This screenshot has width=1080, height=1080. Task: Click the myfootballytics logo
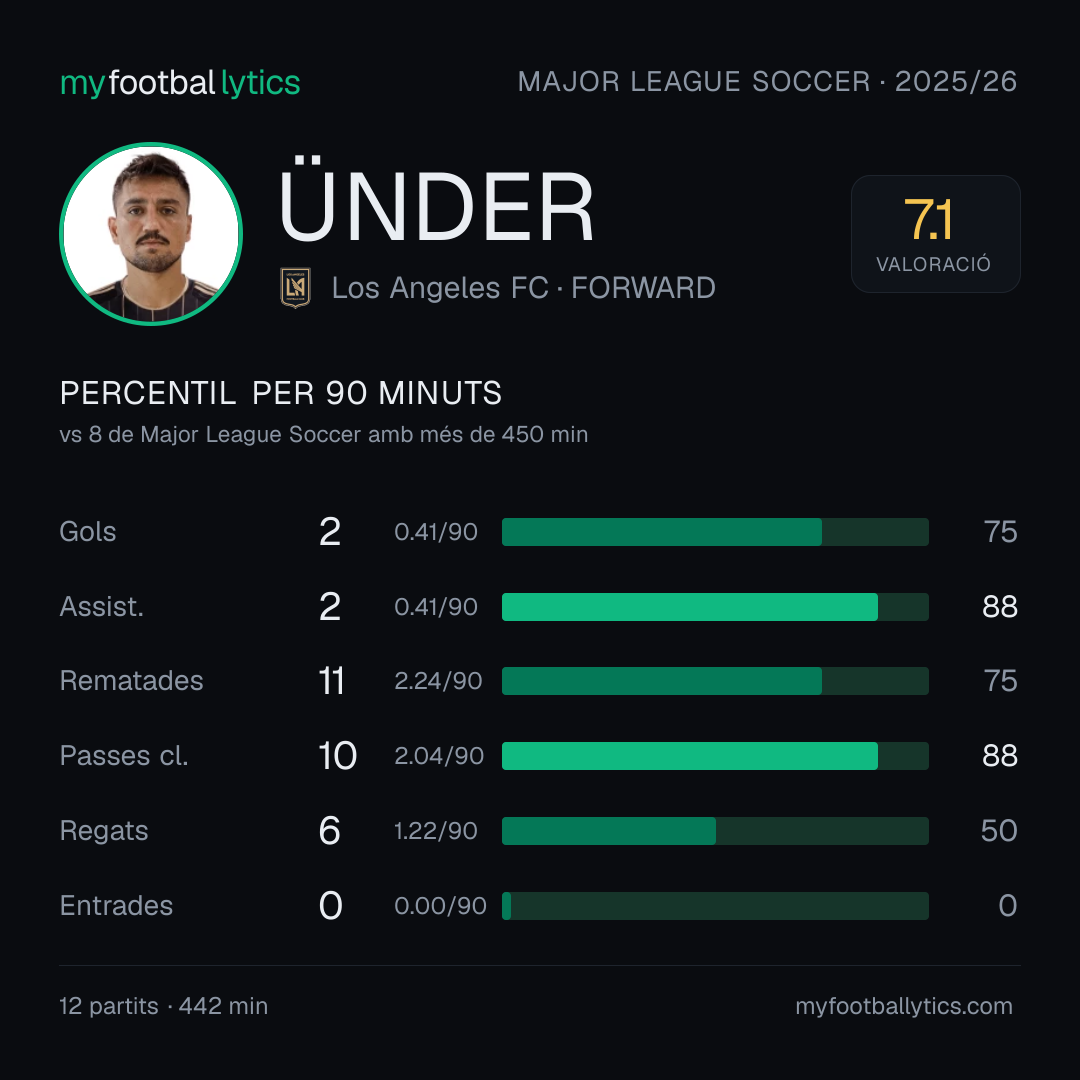point(180,83)
